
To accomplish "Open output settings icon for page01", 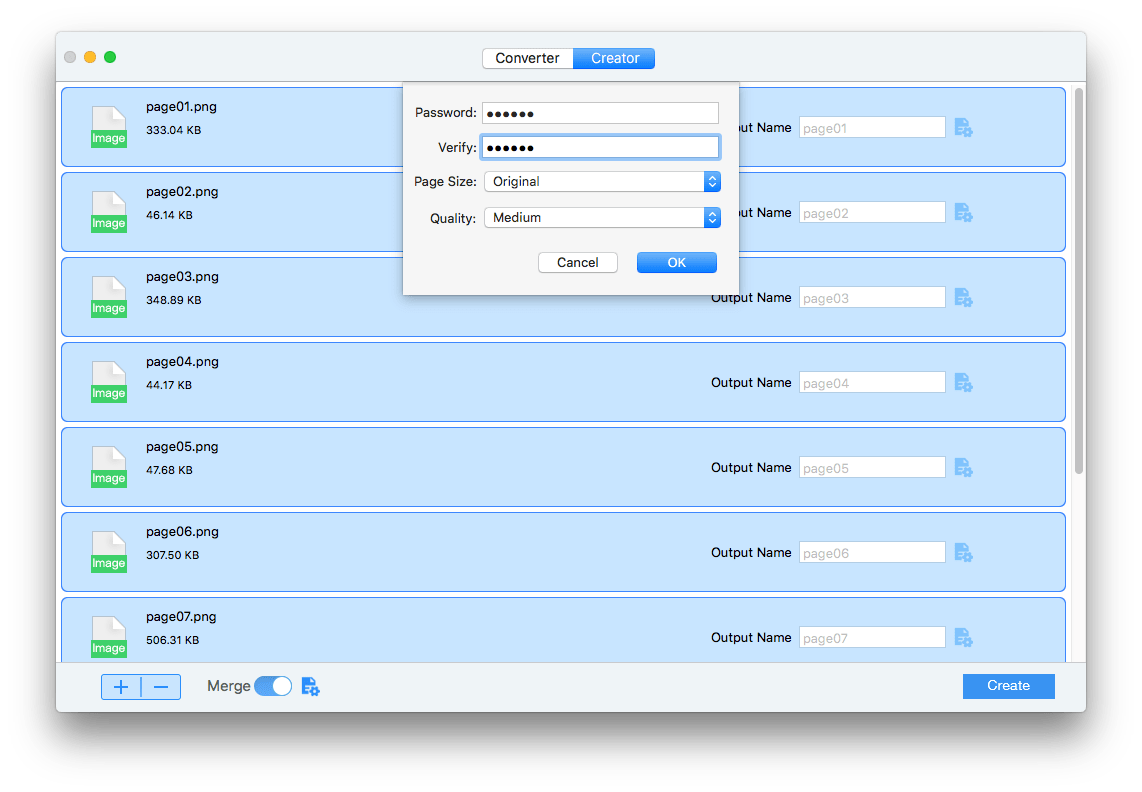I will click(963, 128).
